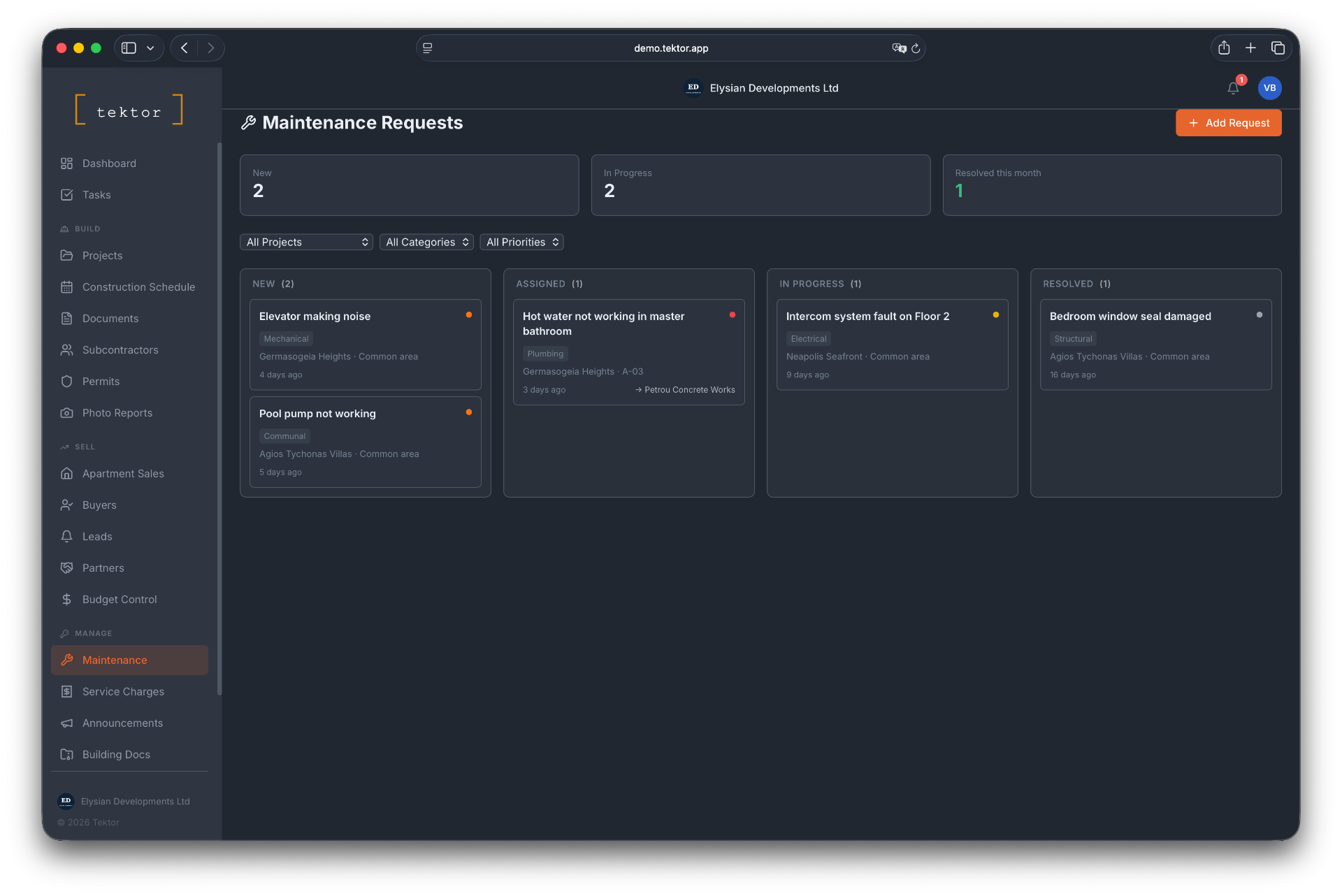Click the Safari share icon
The width and height of the screenshot is (1342, 896).
point(1224,48)
